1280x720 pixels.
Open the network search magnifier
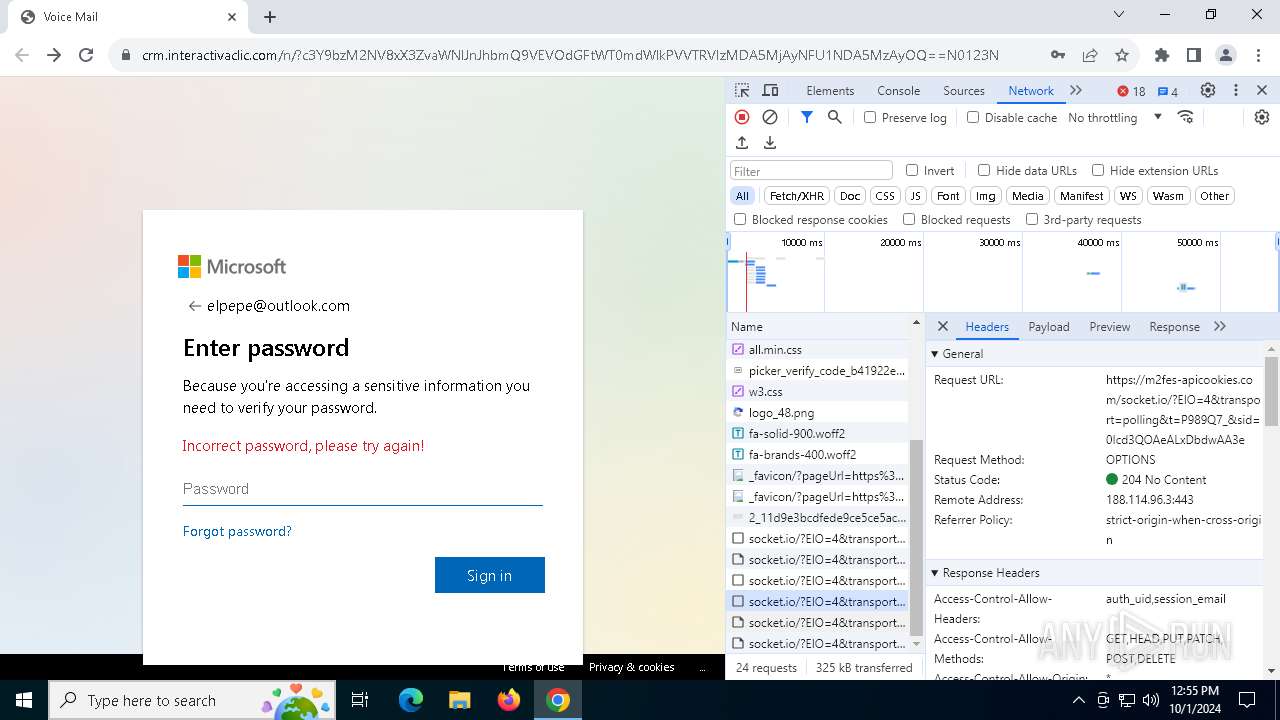[835, 117]
